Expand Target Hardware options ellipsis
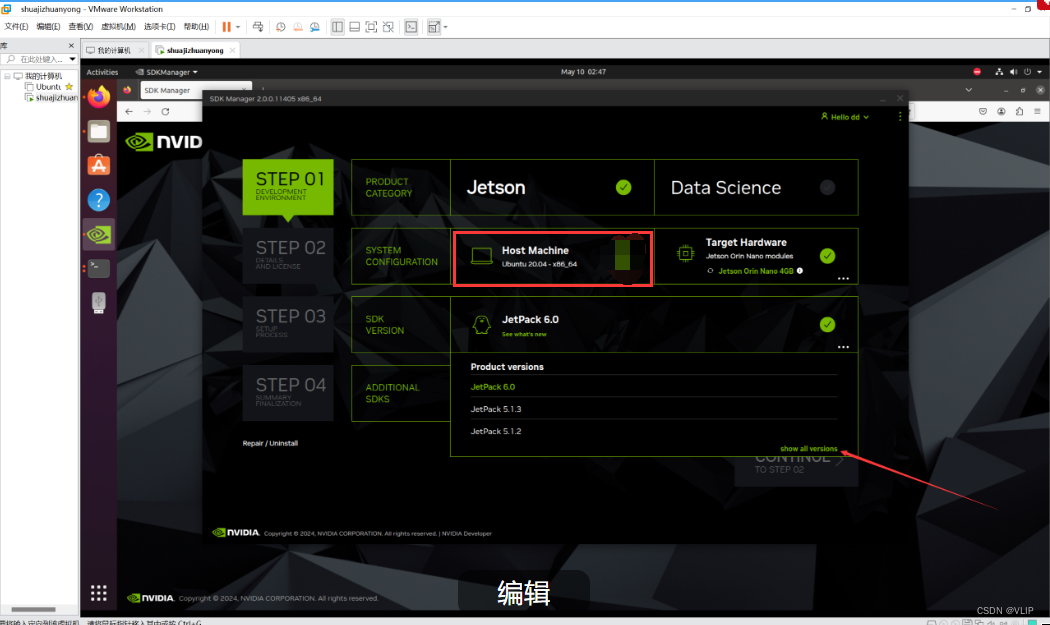 pyautogui.click(x=843, y=279)
